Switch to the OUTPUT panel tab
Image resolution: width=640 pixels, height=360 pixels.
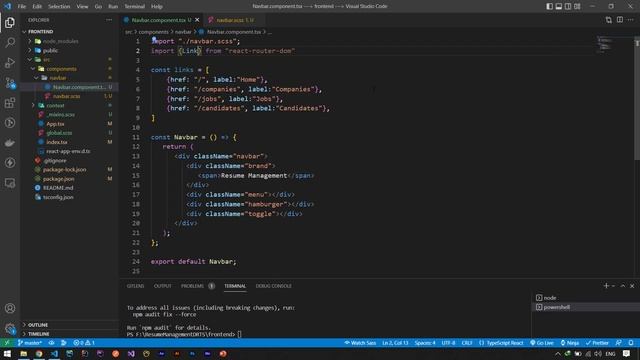[x=162, y=286]
